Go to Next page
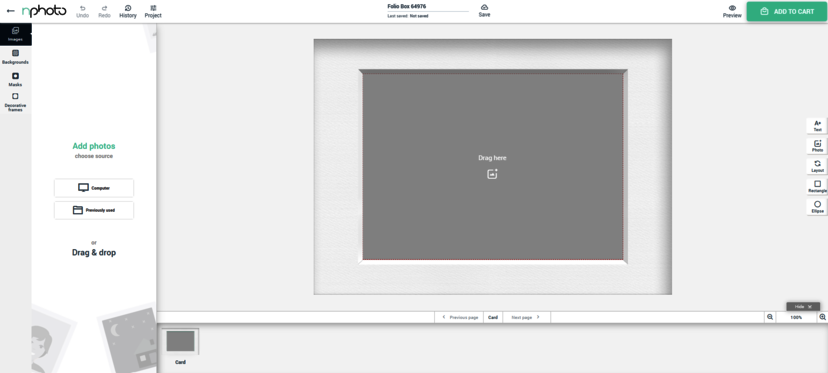 coord(526,318)
